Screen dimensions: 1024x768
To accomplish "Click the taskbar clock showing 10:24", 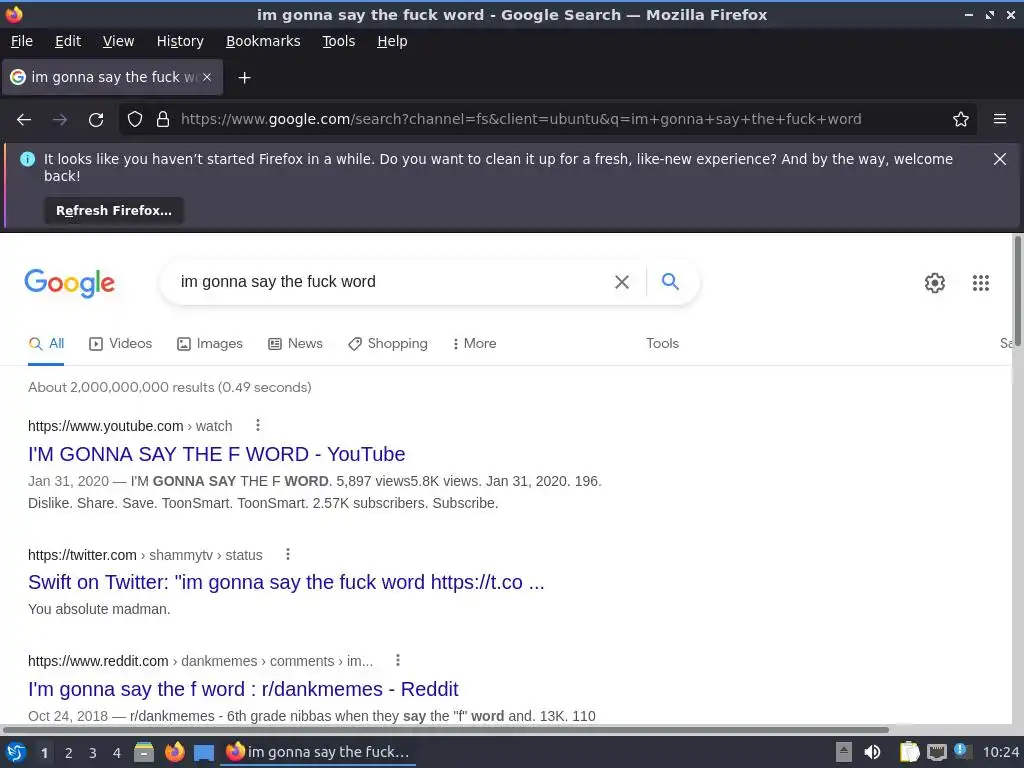I will click(1000, 753).
